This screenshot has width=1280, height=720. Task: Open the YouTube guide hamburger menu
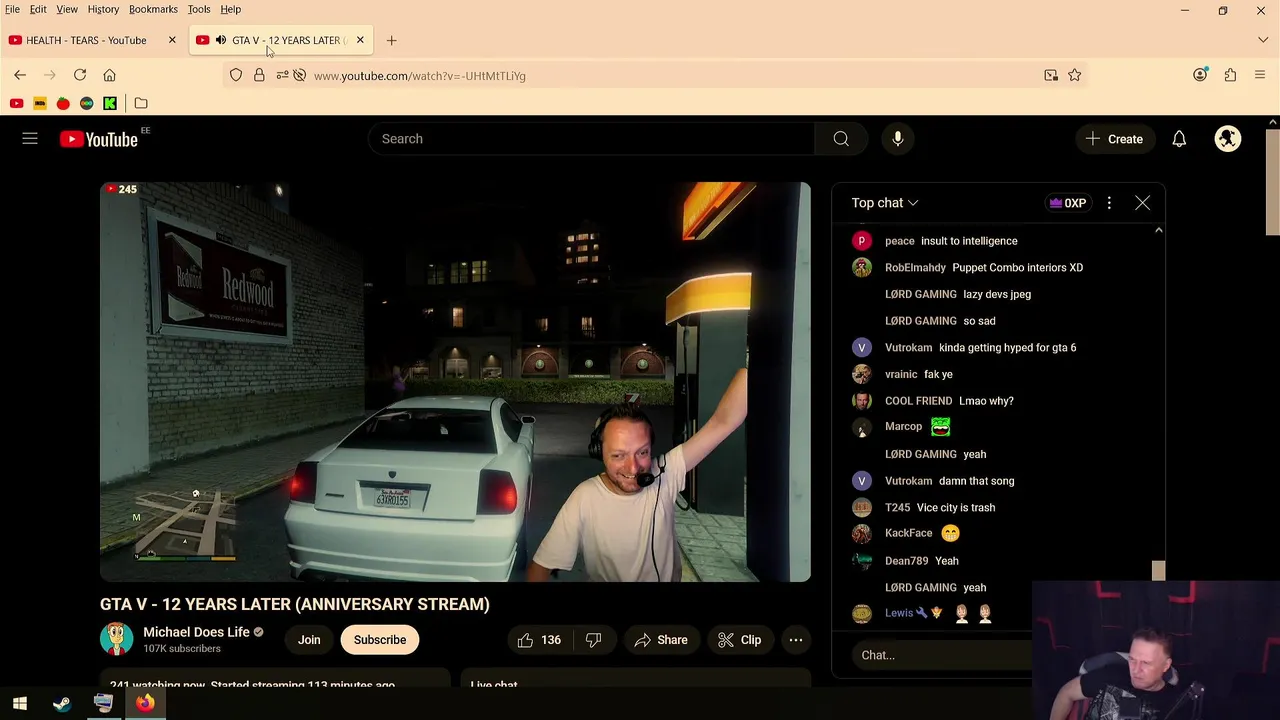pyautogui.click(x=30, y=139)
